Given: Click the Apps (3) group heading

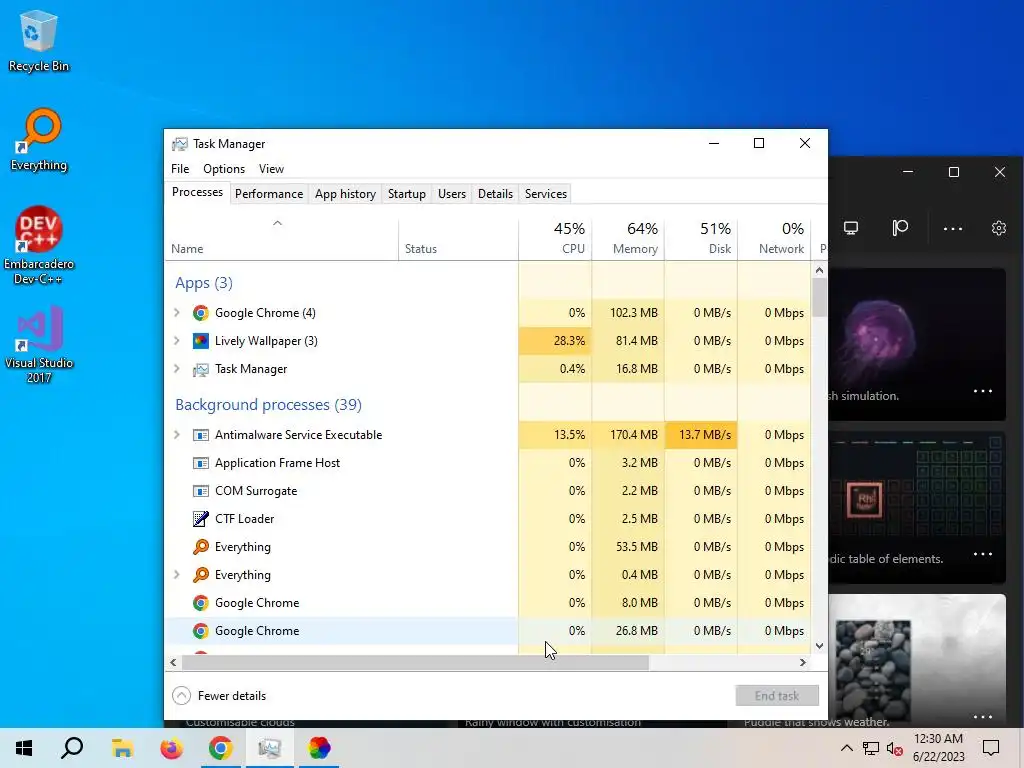Looking at the screenshot, I should (x=204, y=283).
